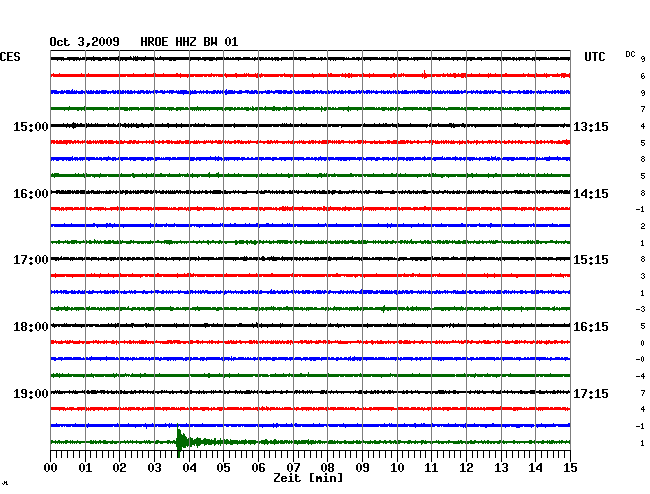Select the "16:00" local time label
650x494 pixels.
pyautogui.click(x=31, y=194)
